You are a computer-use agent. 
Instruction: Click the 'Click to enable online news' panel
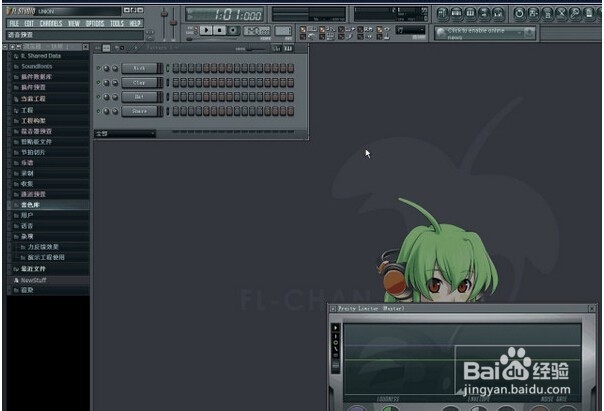tap(485, 33)
